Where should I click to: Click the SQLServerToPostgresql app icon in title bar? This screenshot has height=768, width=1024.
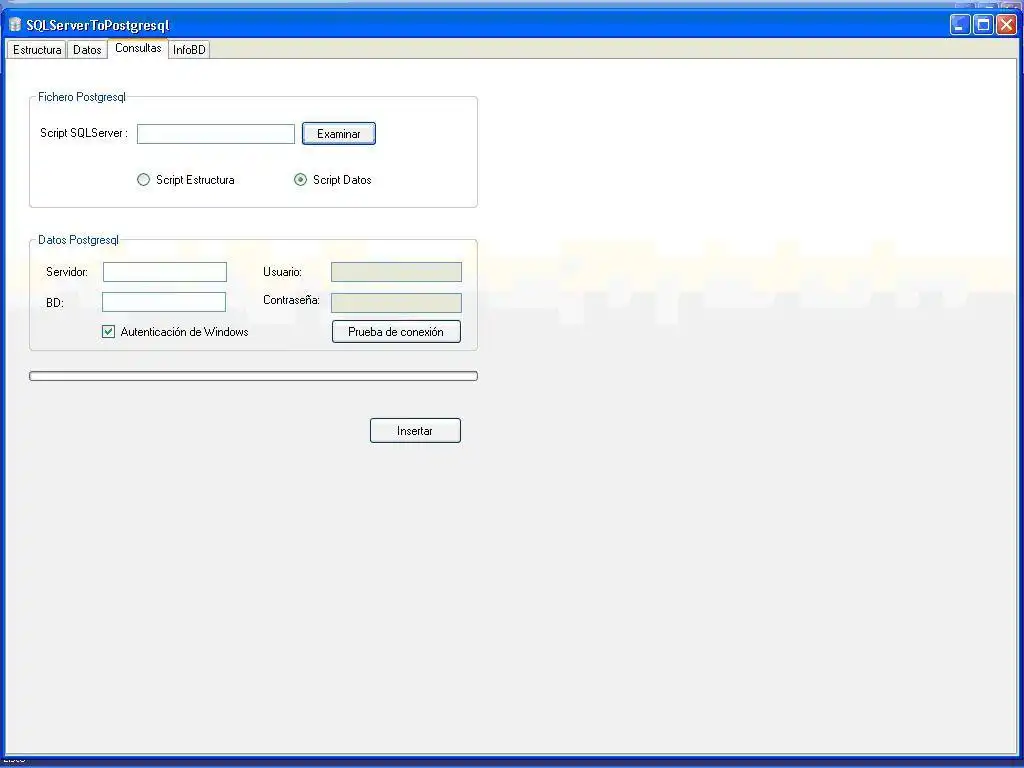(x=15, y=25)
